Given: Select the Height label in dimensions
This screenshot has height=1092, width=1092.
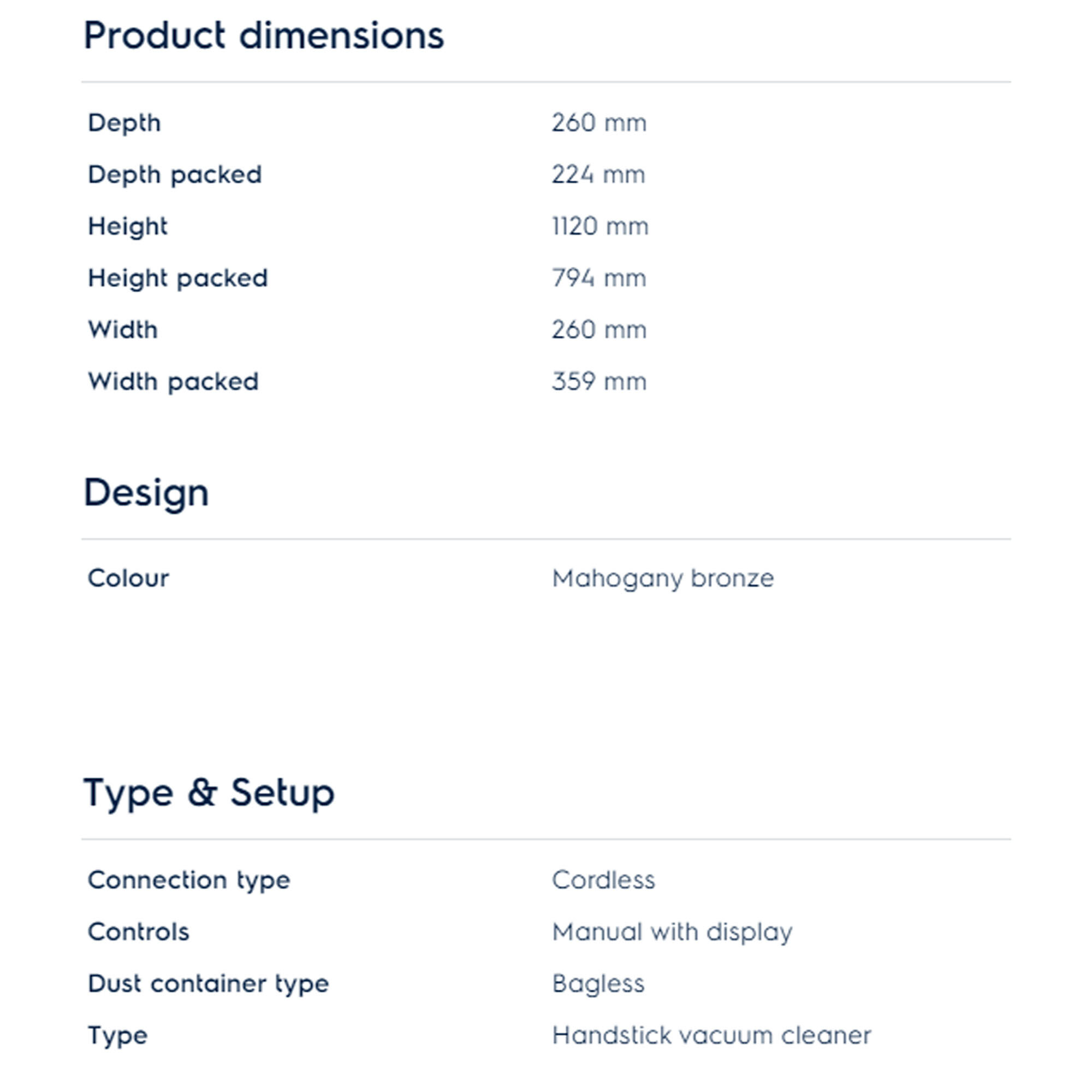Looking at the screenshot, I should click(128, 227).
